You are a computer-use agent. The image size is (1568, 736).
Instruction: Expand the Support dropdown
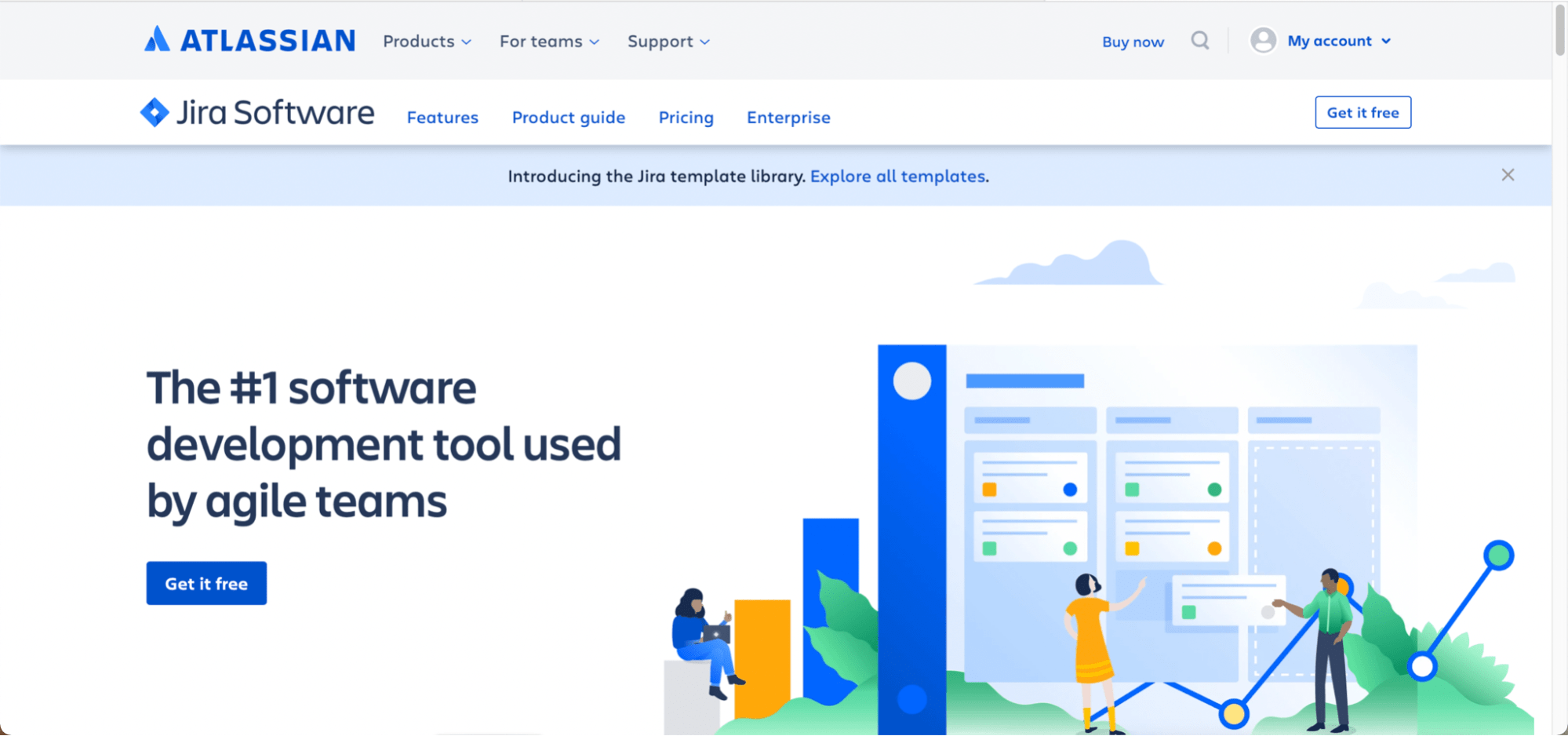pos(668,41)
